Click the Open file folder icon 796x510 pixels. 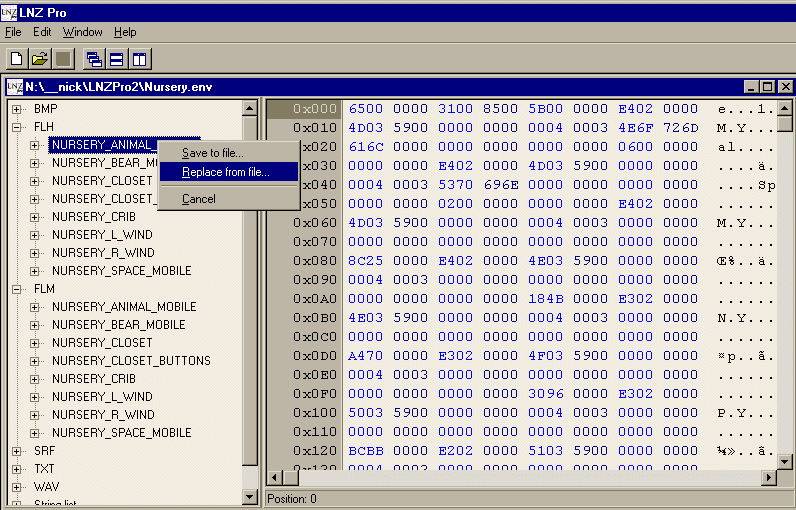pos(39,59)
